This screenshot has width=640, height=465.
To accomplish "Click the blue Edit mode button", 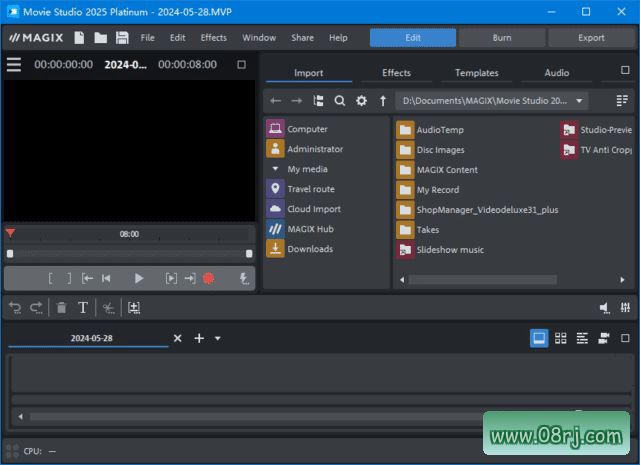I will (413, 38).
